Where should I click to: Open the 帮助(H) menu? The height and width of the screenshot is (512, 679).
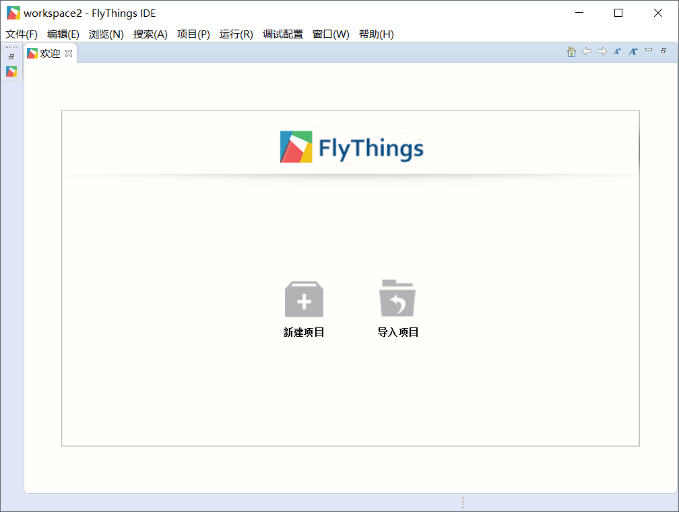[376, 34]
